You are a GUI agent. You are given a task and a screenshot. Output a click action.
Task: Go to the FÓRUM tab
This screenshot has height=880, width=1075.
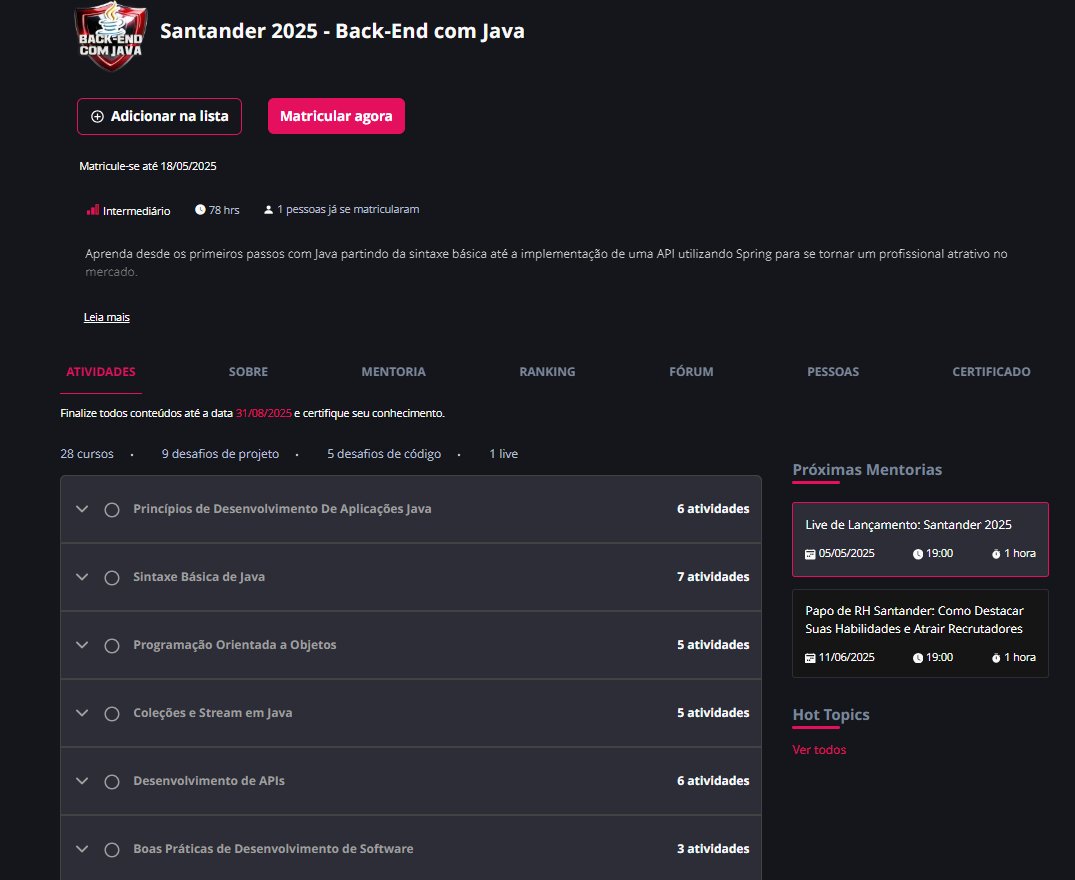click(691, 371)
